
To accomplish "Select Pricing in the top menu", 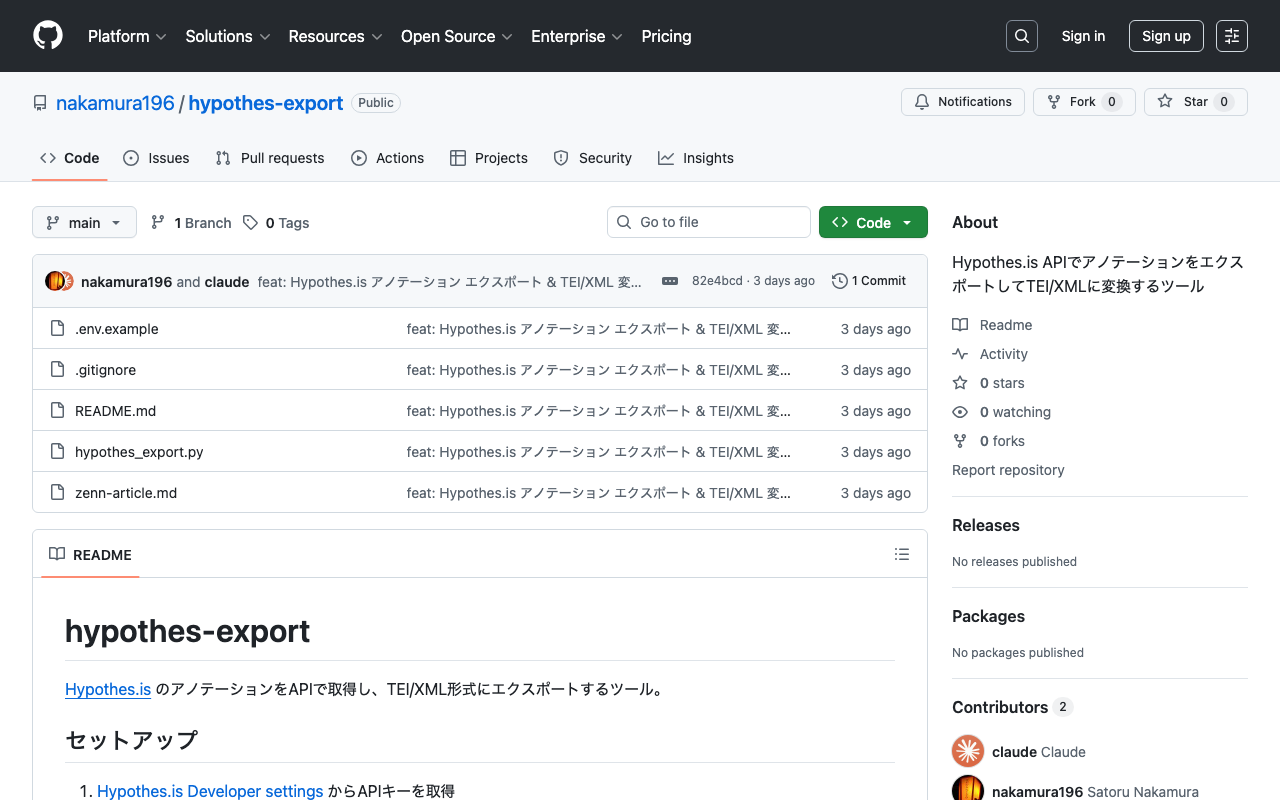I will pos(666,36).
